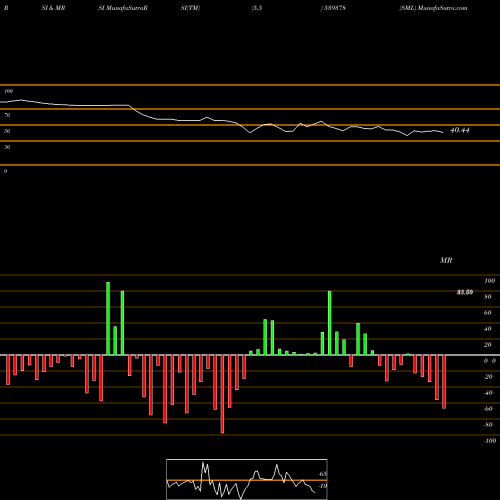Click the longest red MR bar reaching below -90
This screenshot has width=500, height=500.
222,394
